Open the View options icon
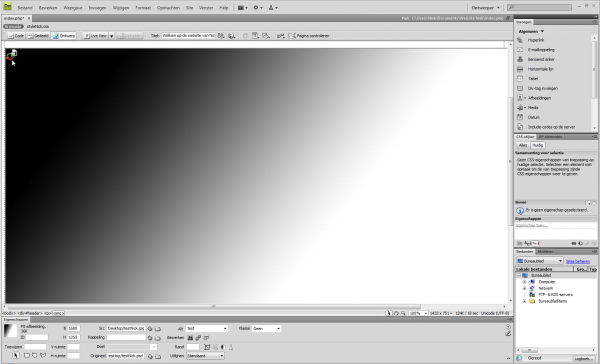600x364 pixels. coord(255,36)
